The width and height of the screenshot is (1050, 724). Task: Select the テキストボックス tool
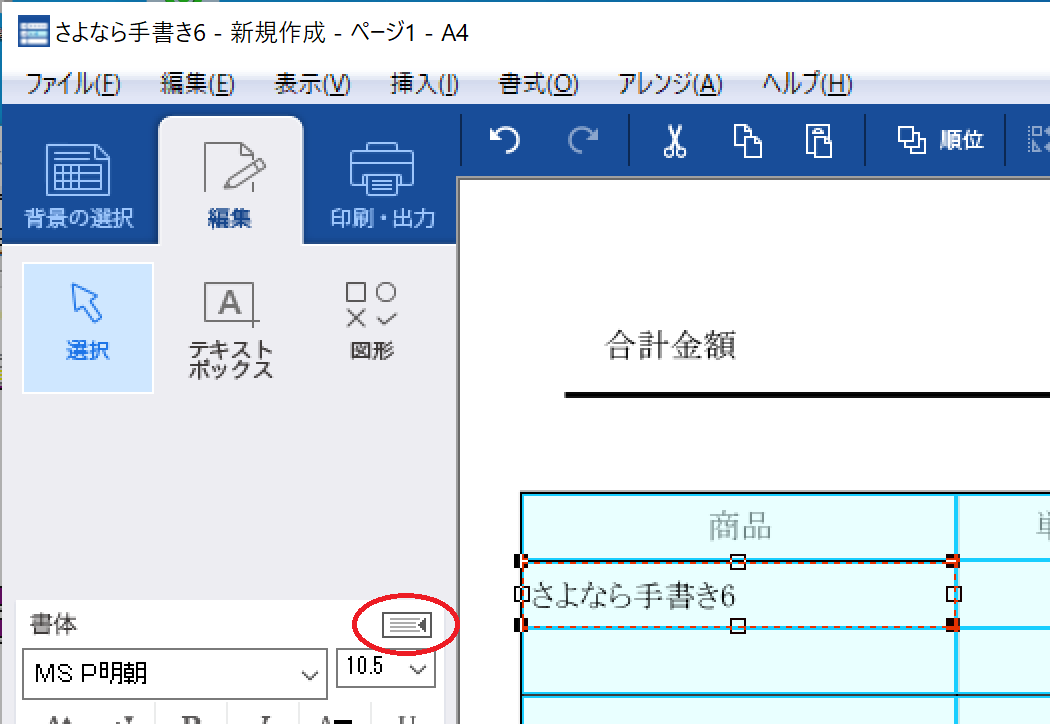[231, 330]
